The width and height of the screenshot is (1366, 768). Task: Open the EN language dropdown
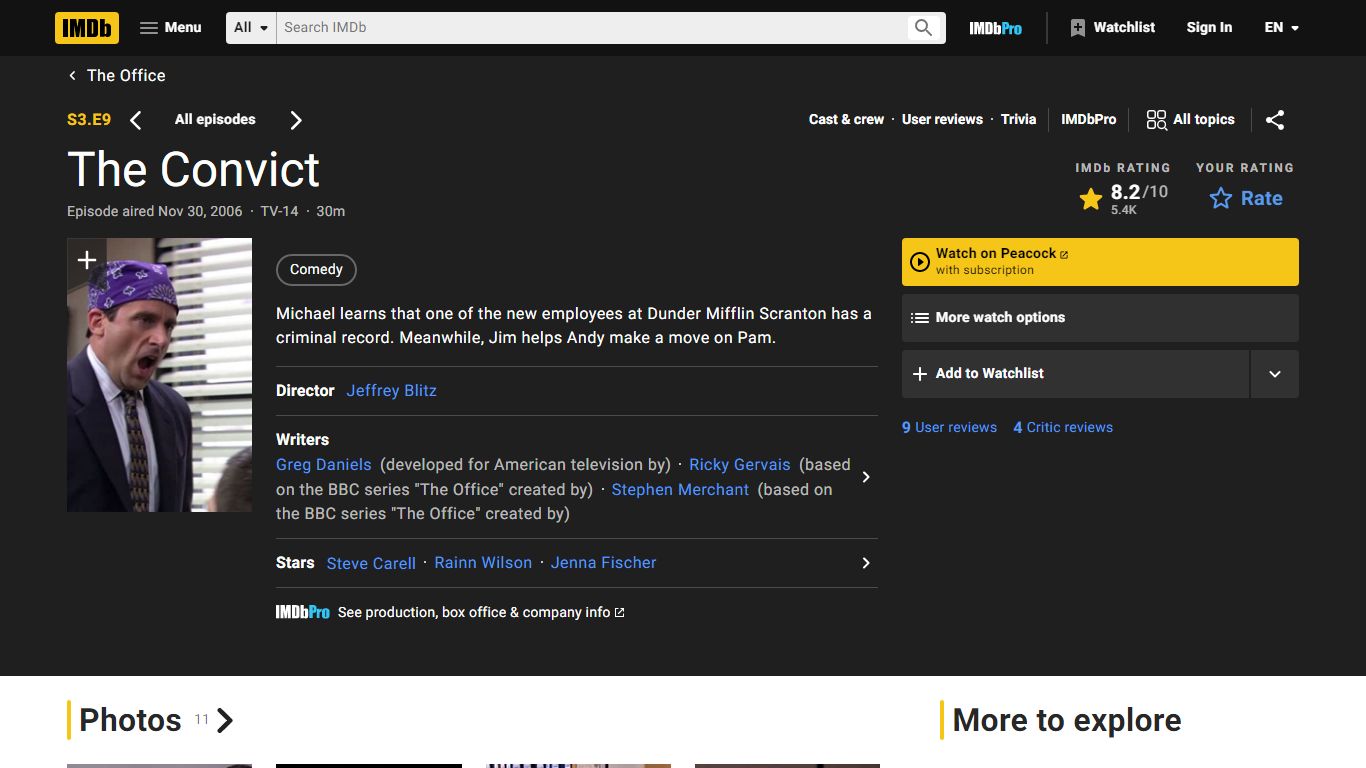pyautogui.click(x=1281, y=28)
